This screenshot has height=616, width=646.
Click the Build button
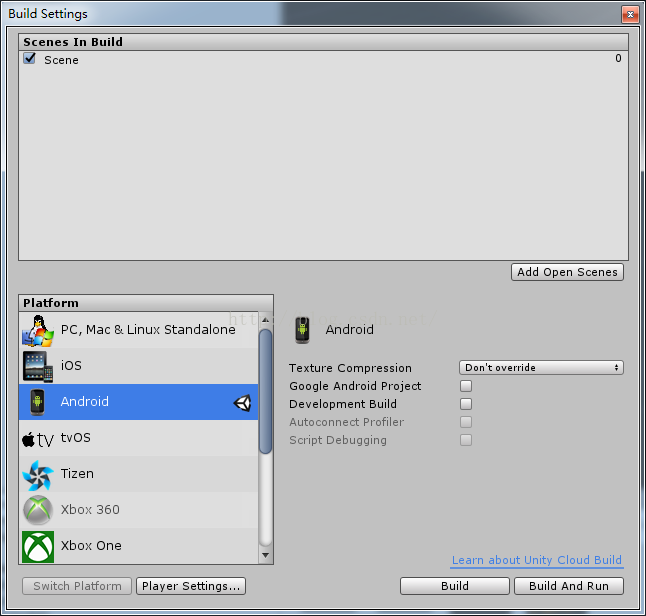[x=455, y=586]
